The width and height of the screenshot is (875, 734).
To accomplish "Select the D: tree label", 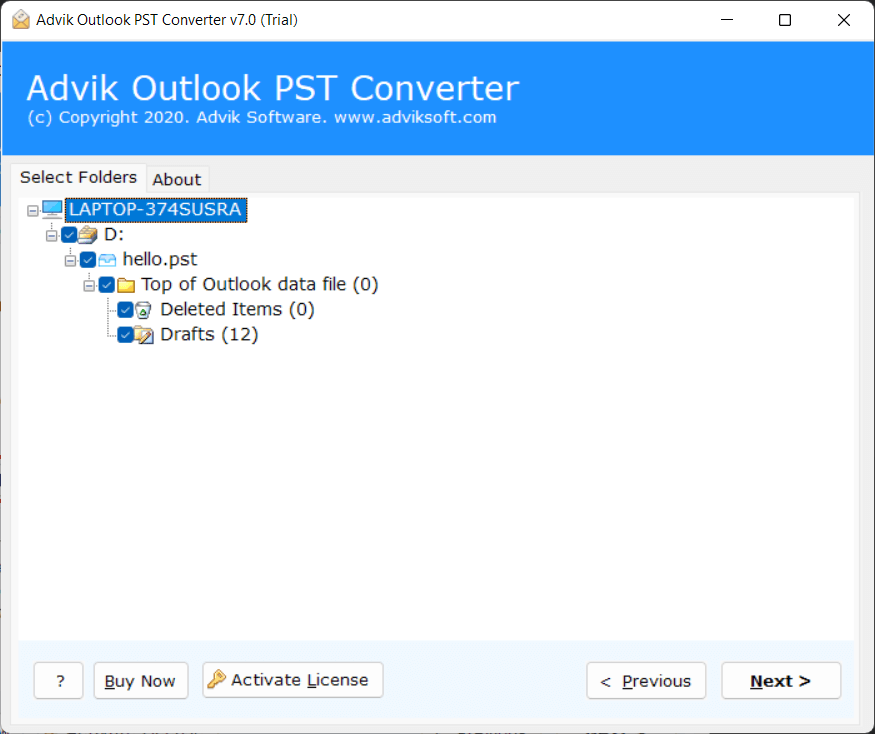I will pos(114,234).
